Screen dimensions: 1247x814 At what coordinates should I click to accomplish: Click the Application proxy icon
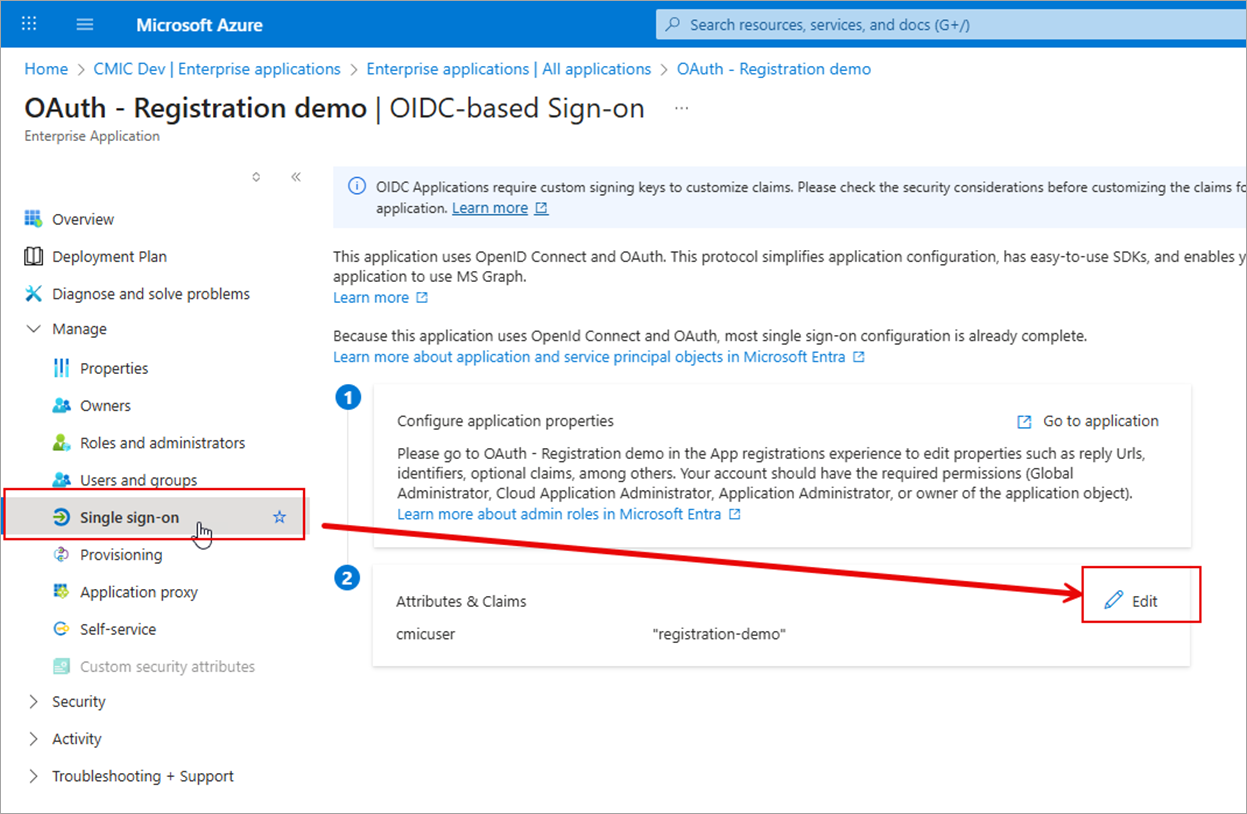tap(61, 592)
